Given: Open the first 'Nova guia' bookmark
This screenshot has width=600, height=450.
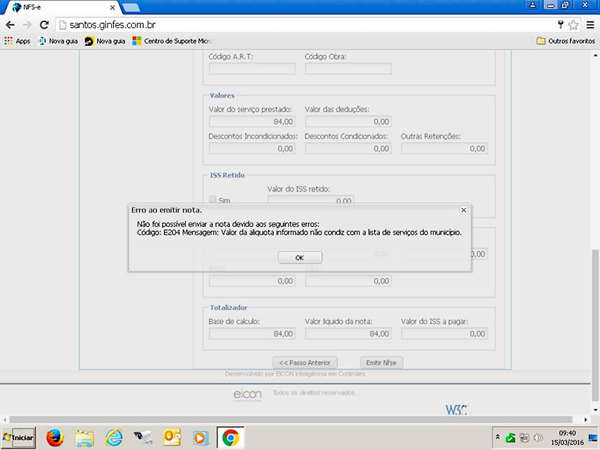Looking at the screenshot, I should pyautogui.click(x=58, y=41).
